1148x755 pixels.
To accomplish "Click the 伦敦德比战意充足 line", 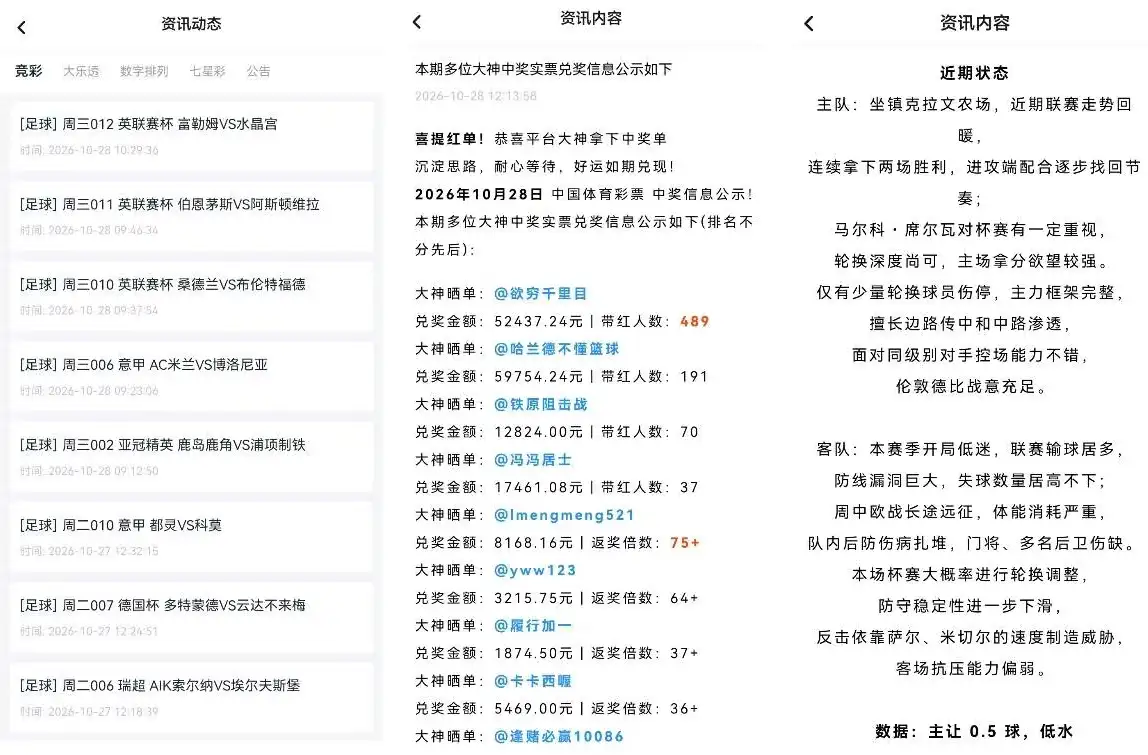I will (x=974, y=386).
